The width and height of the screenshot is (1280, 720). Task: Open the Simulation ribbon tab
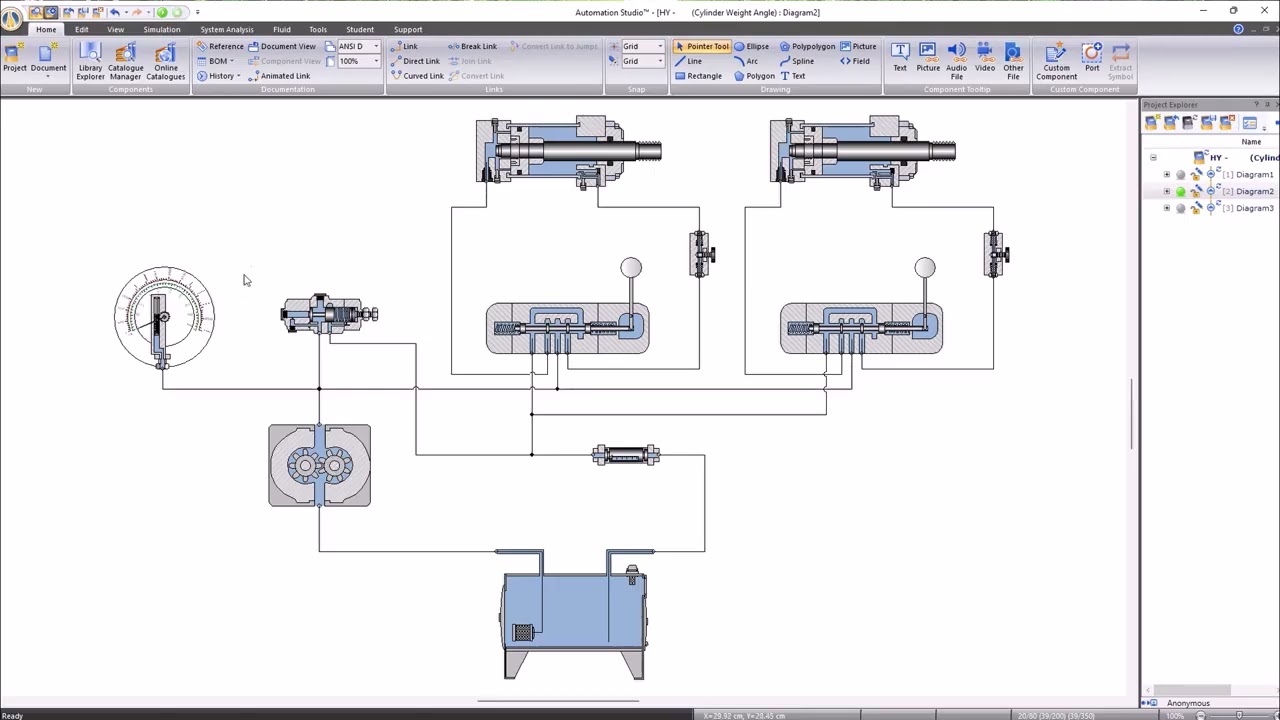[161, 29]
